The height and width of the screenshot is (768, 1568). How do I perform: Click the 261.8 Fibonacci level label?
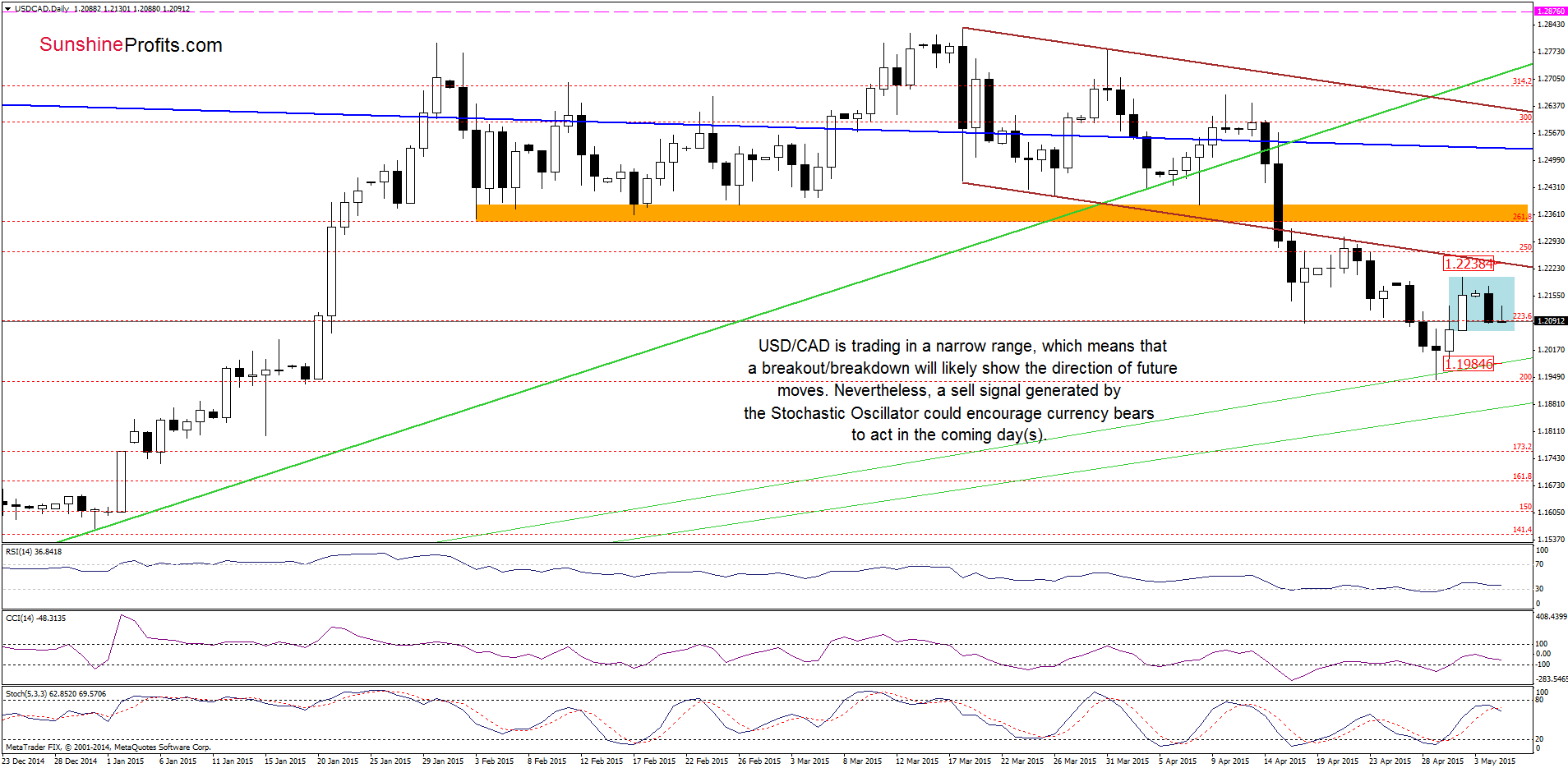click(x=1522, y=217)
